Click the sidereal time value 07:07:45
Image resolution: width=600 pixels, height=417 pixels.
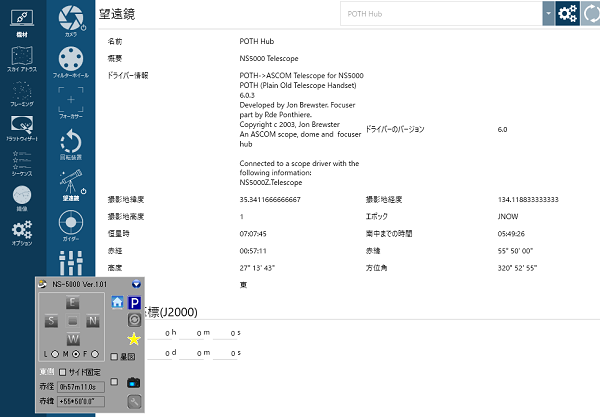click(253, 234)
